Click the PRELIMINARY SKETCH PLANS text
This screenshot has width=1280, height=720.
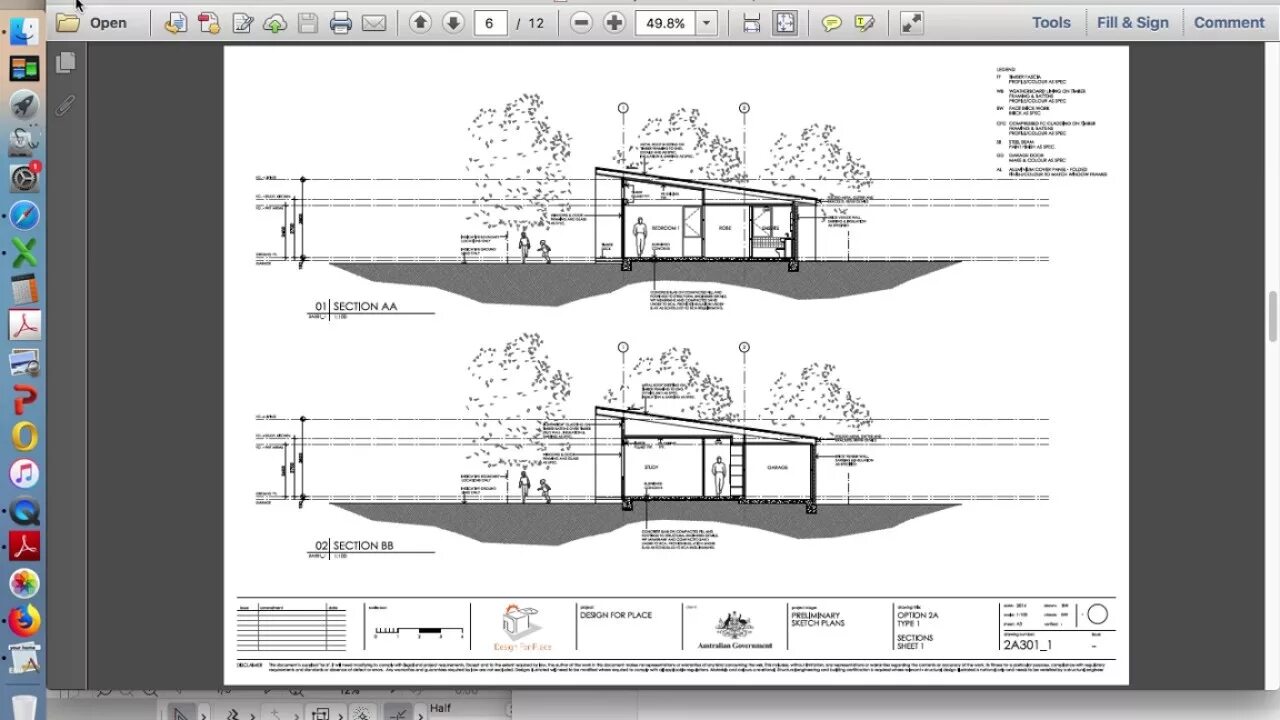tap(818, 619)
